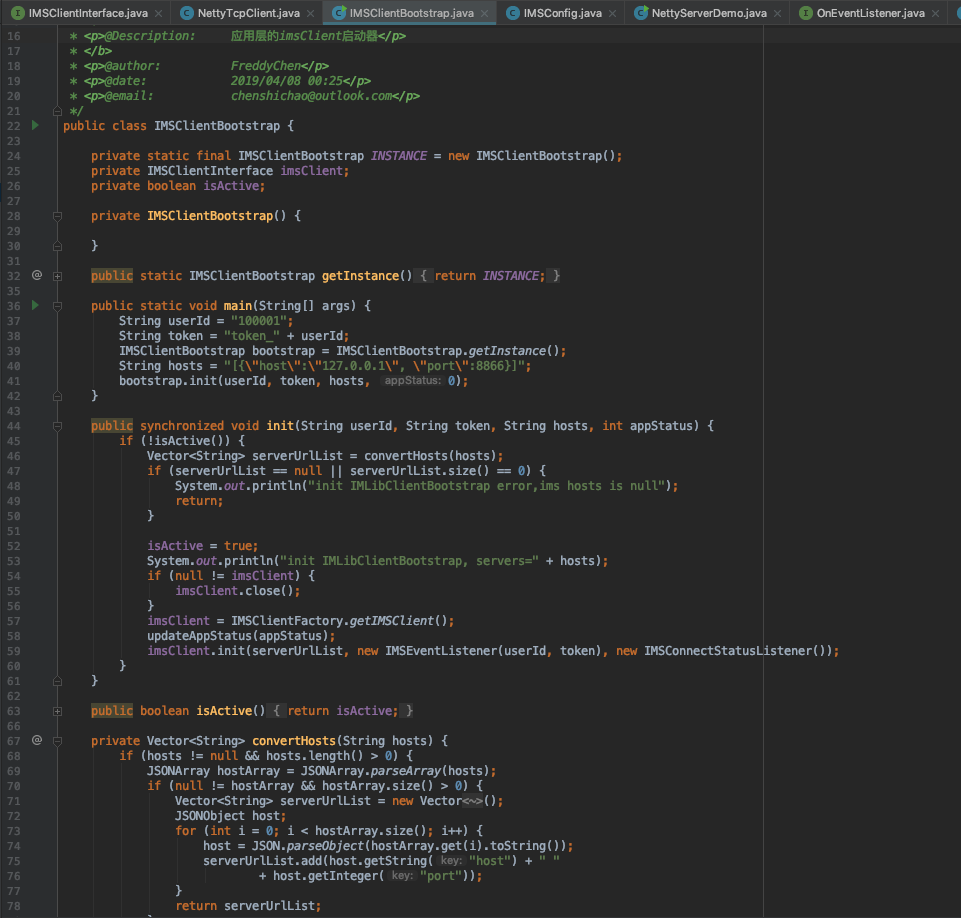Expand the folded getInstance method
961x918 pixels.
pos(58,276)
